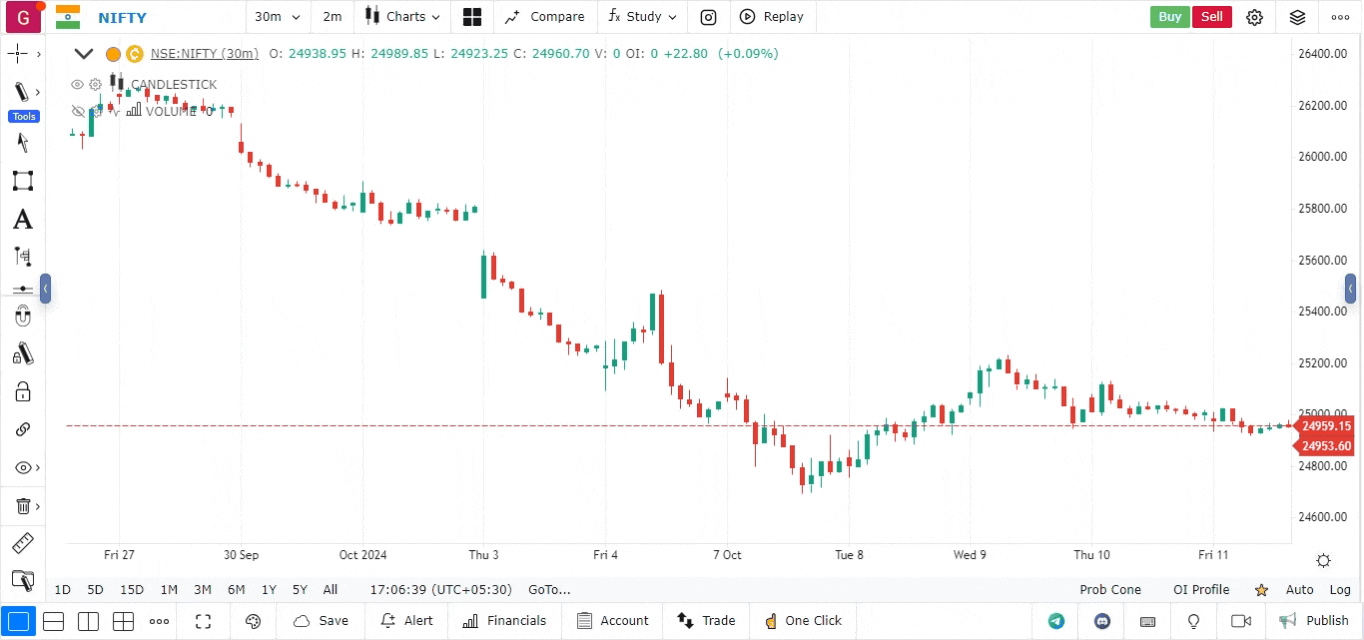This screenshot has height=640, width=1364.
Task: Open the 30m timeframe dropdown
Action: pos(277,17)
